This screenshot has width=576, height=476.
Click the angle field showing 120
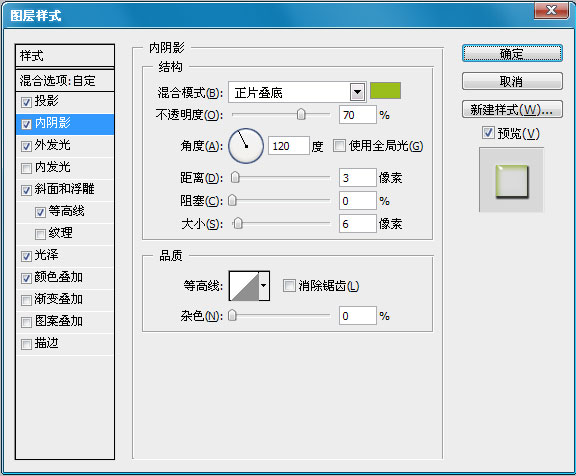(289, 146)
